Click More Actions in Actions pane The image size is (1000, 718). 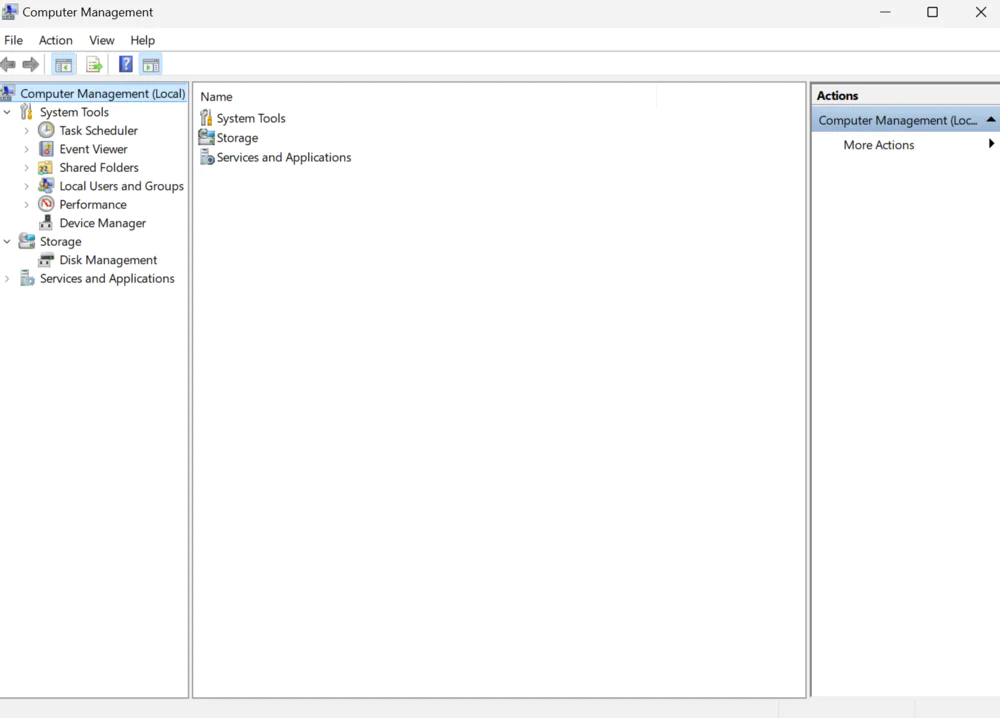pyautogui.click(x=878, y=145)
